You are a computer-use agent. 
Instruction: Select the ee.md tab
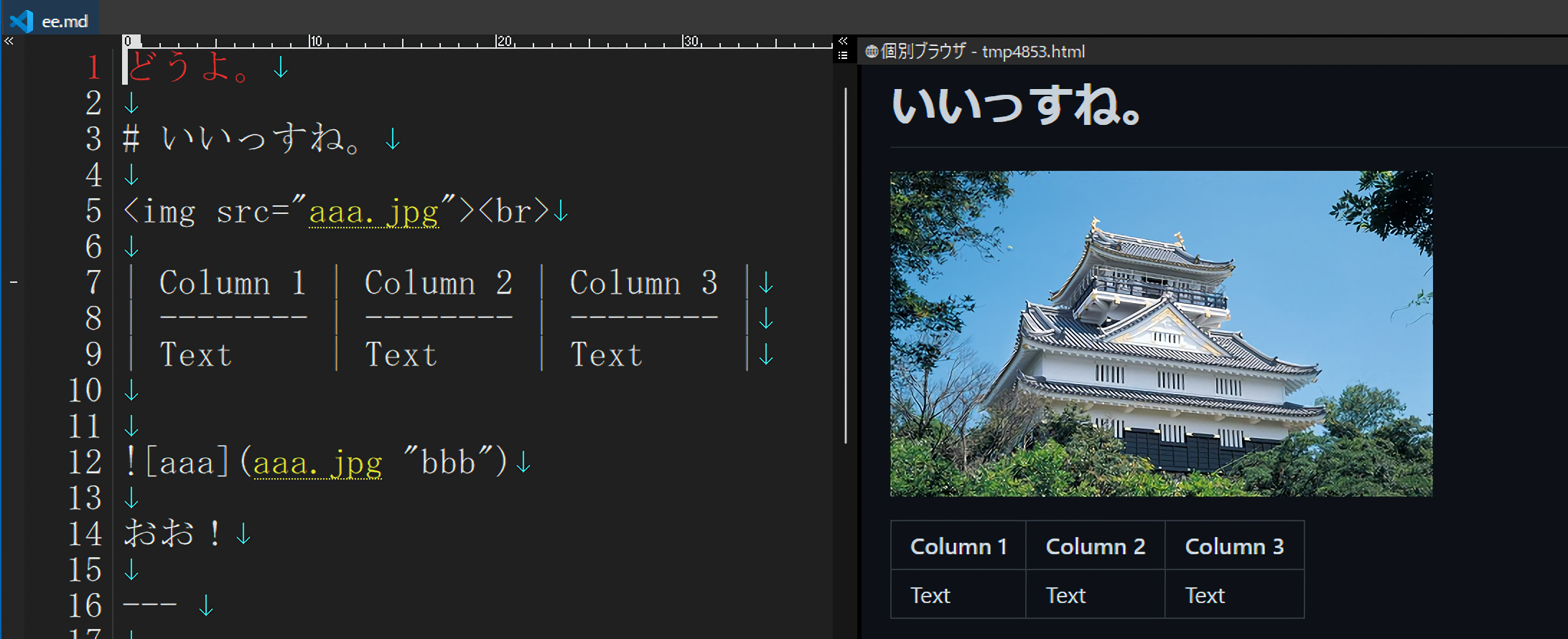[64, 22]
